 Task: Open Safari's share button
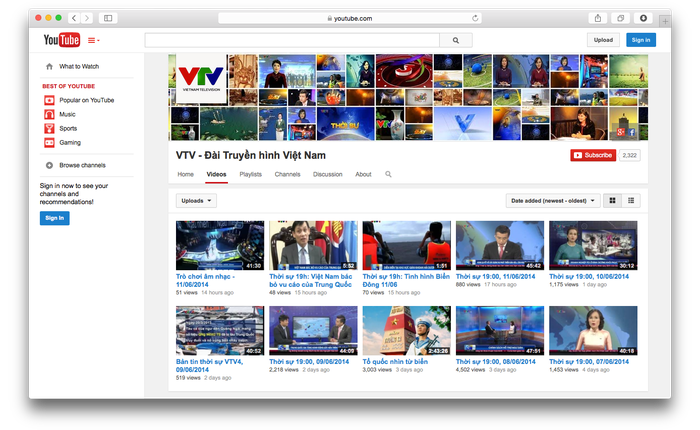(598, 18)
